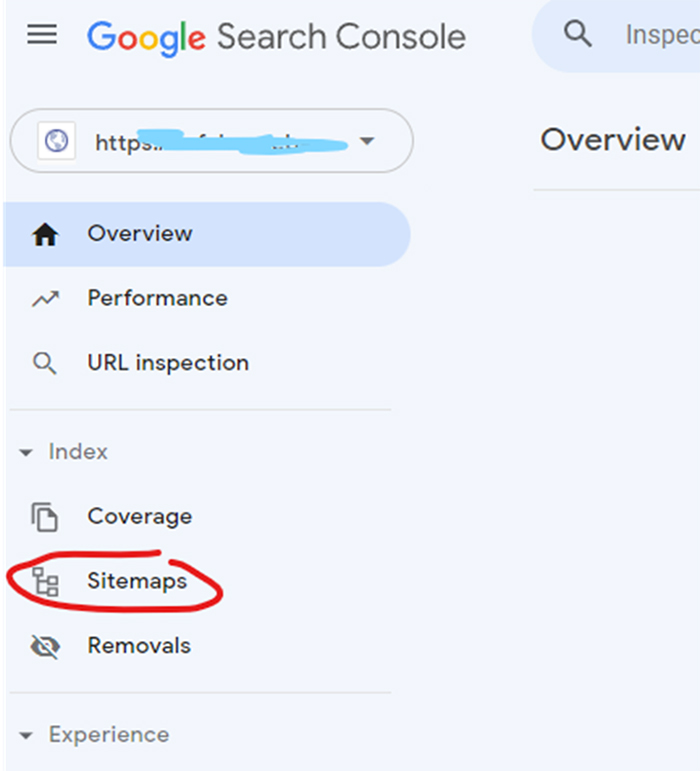Collapse the Experience section
The height and width of the screenshot is (771, 700).
coord(27,736)
